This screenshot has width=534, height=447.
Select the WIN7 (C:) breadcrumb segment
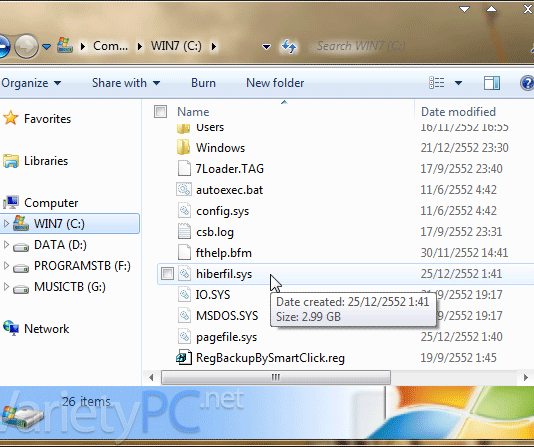176,46
